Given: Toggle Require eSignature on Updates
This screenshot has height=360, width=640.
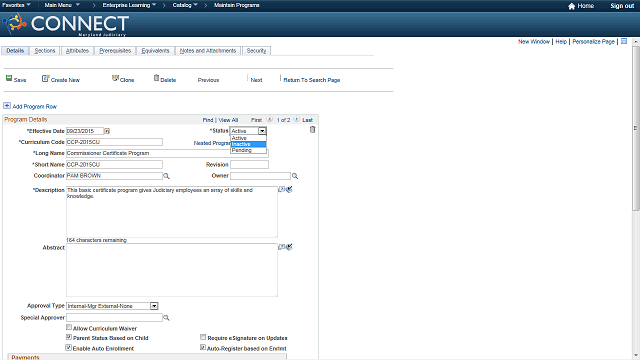Looking at the screenshot, I should coord(203,337).
